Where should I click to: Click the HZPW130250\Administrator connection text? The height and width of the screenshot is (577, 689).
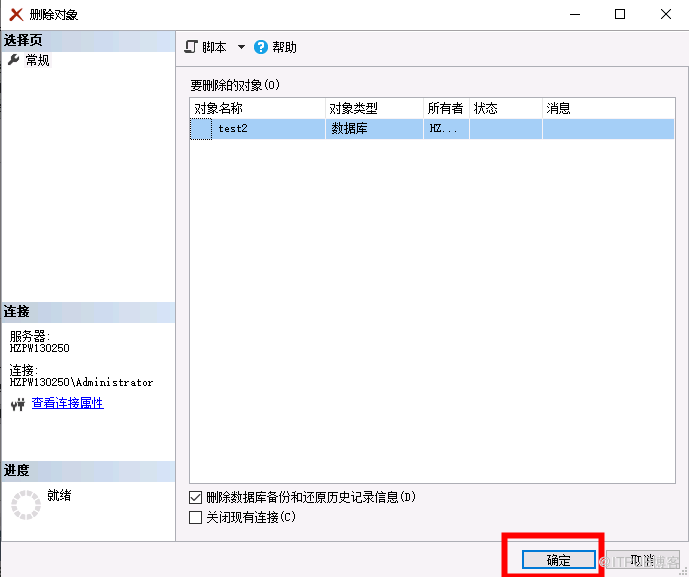[x=81, y=382]
